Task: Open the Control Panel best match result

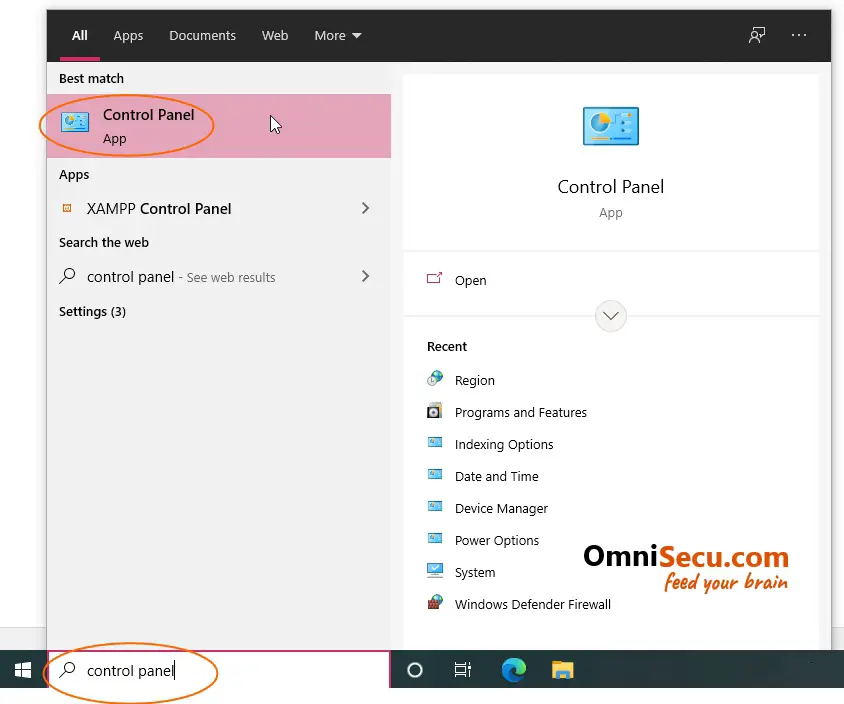Action: (x=219, y=126)
